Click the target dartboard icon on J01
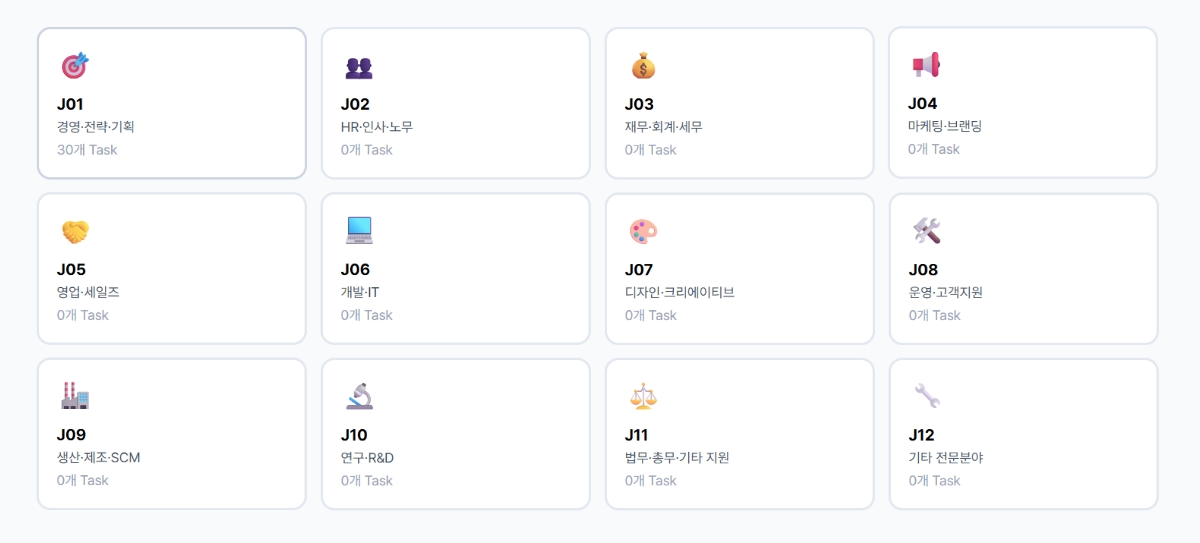Image resolution: width=1200 pixels, height=543 pixels. tap(75, 66)
